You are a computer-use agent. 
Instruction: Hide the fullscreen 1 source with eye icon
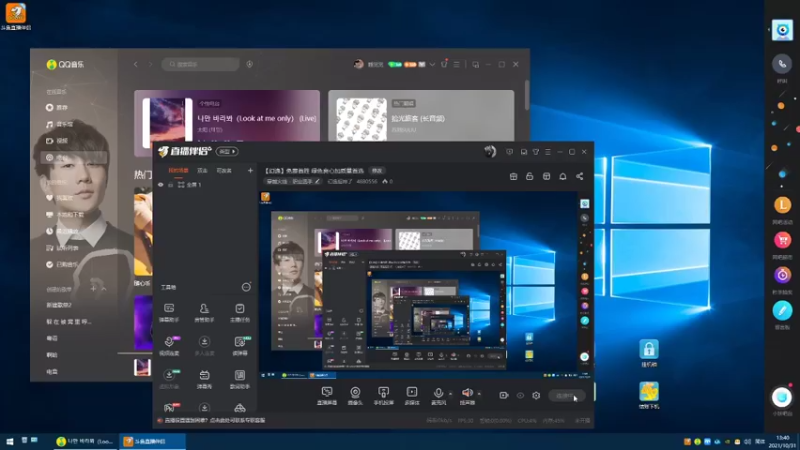tap(161, 185)
